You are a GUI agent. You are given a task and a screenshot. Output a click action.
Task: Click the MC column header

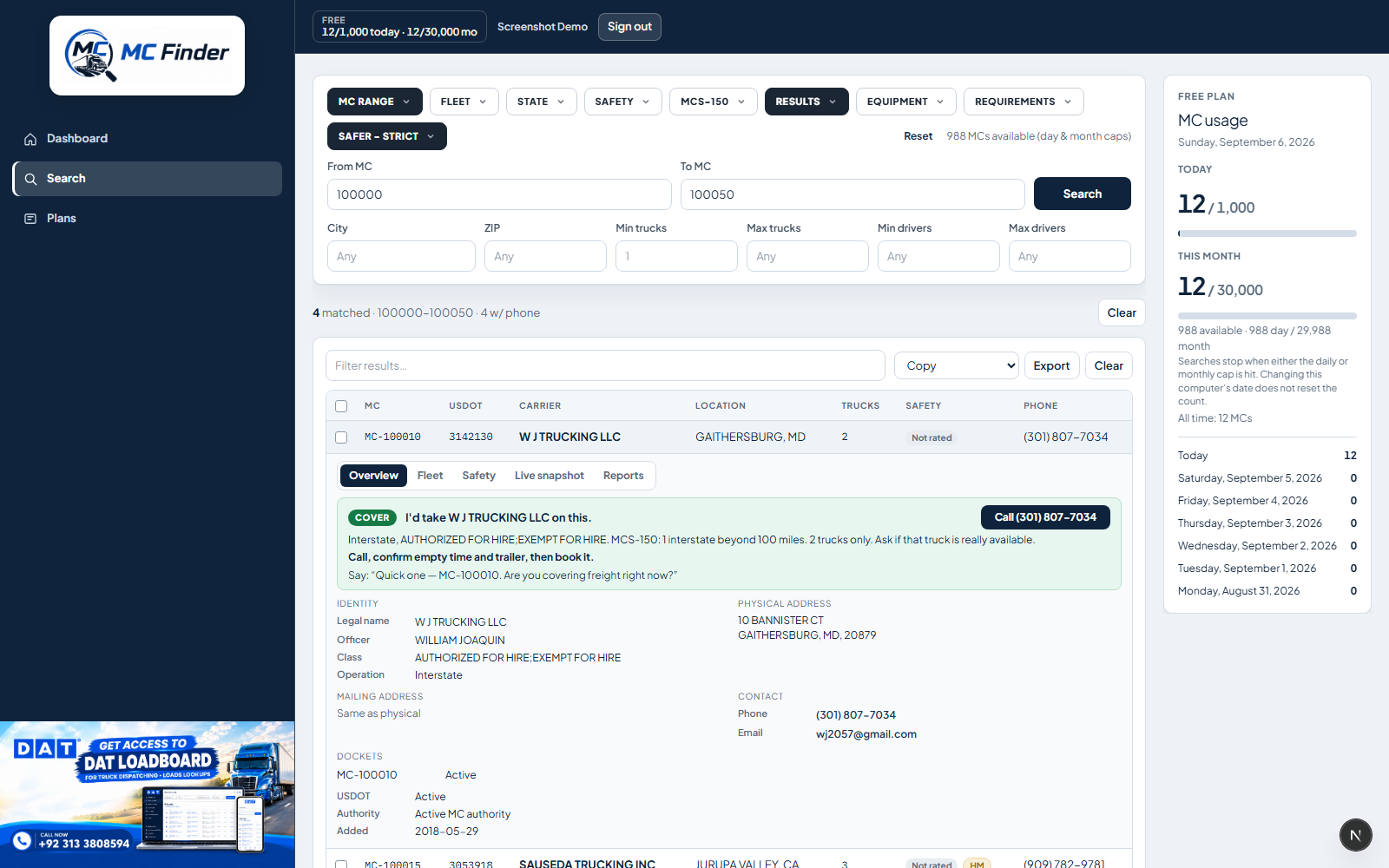click(372, 406)
